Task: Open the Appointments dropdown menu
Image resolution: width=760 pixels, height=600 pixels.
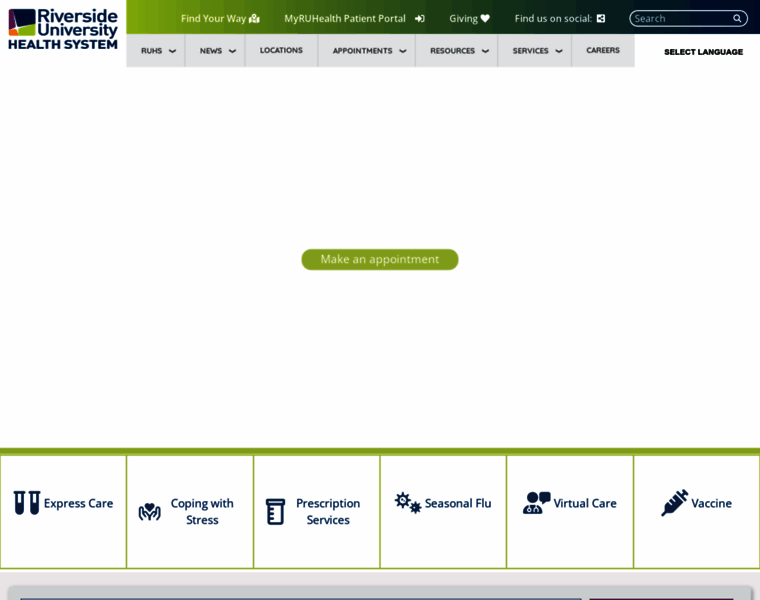Action: (369, 51)
